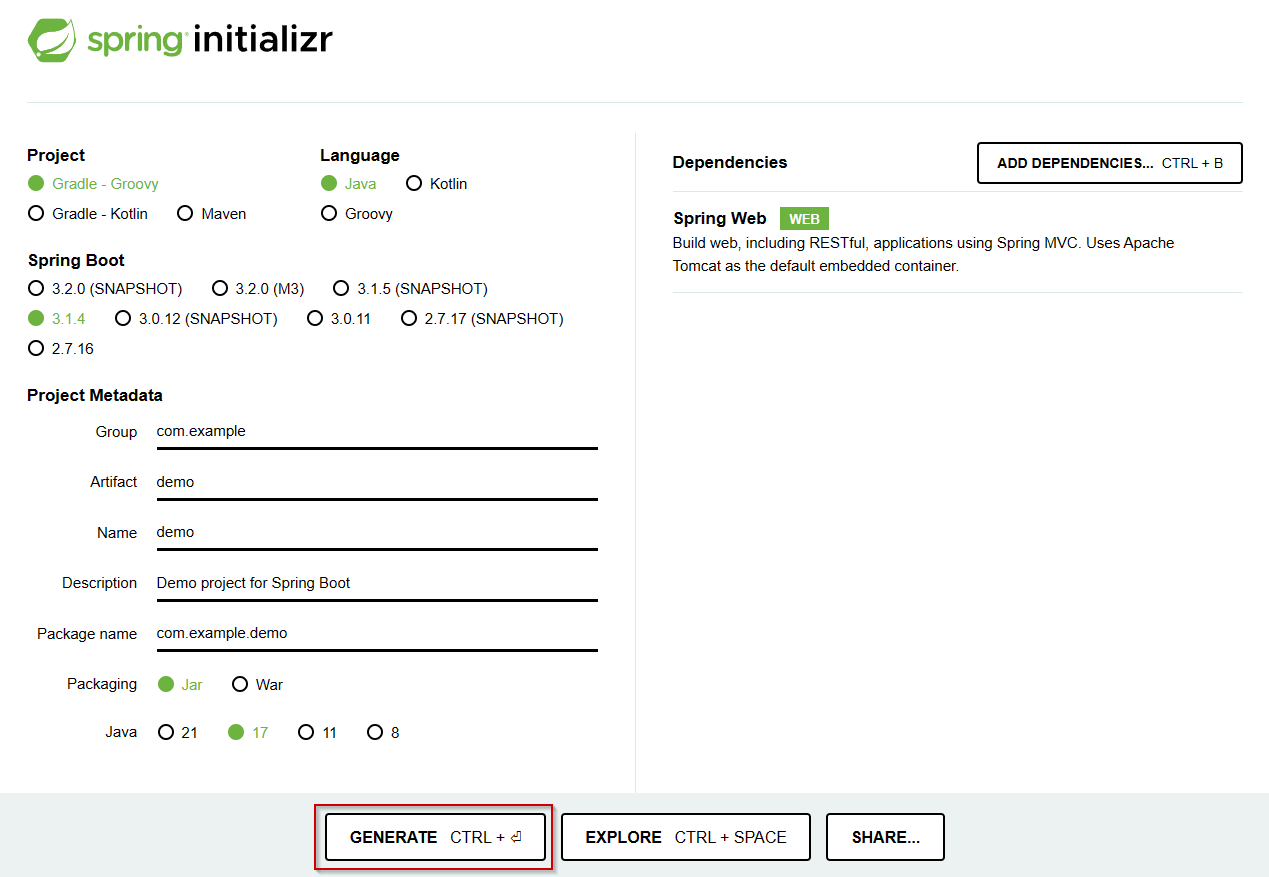The width and height of the screenshot is (1269, 877).
Task: Select Maven project type
Action: coord(211,214)
